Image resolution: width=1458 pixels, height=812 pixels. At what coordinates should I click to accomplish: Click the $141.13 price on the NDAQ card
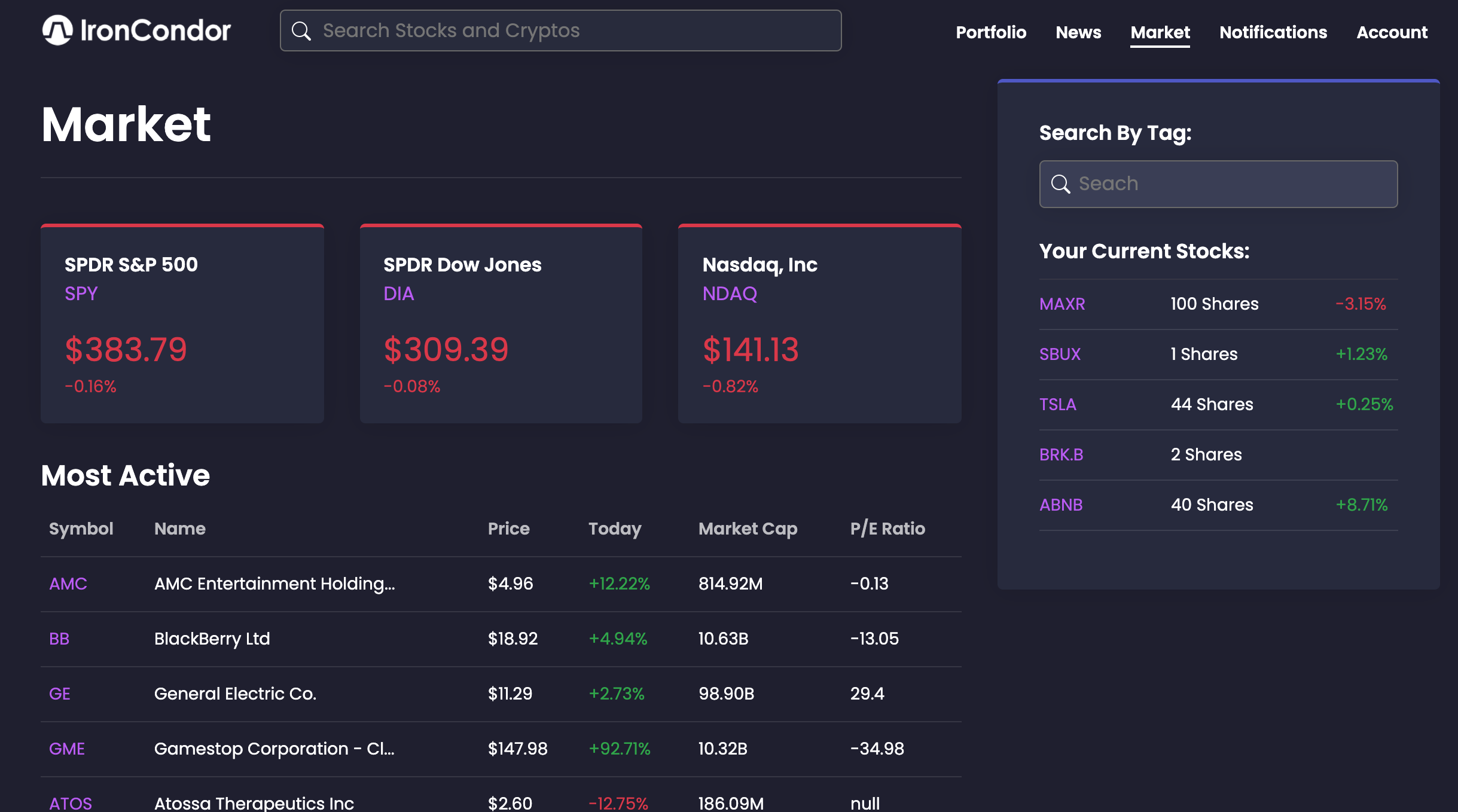click(751, 349)
